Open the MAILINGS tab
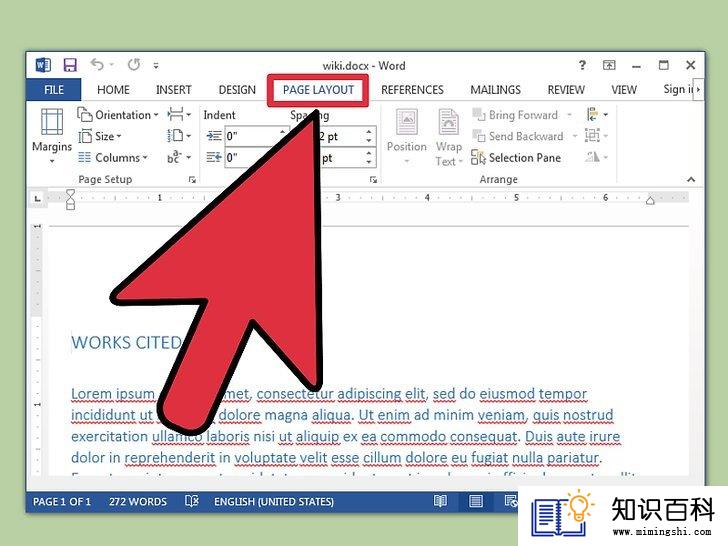Screen dimensions: 728x546 pyautogui.click(x=495, y=90)
